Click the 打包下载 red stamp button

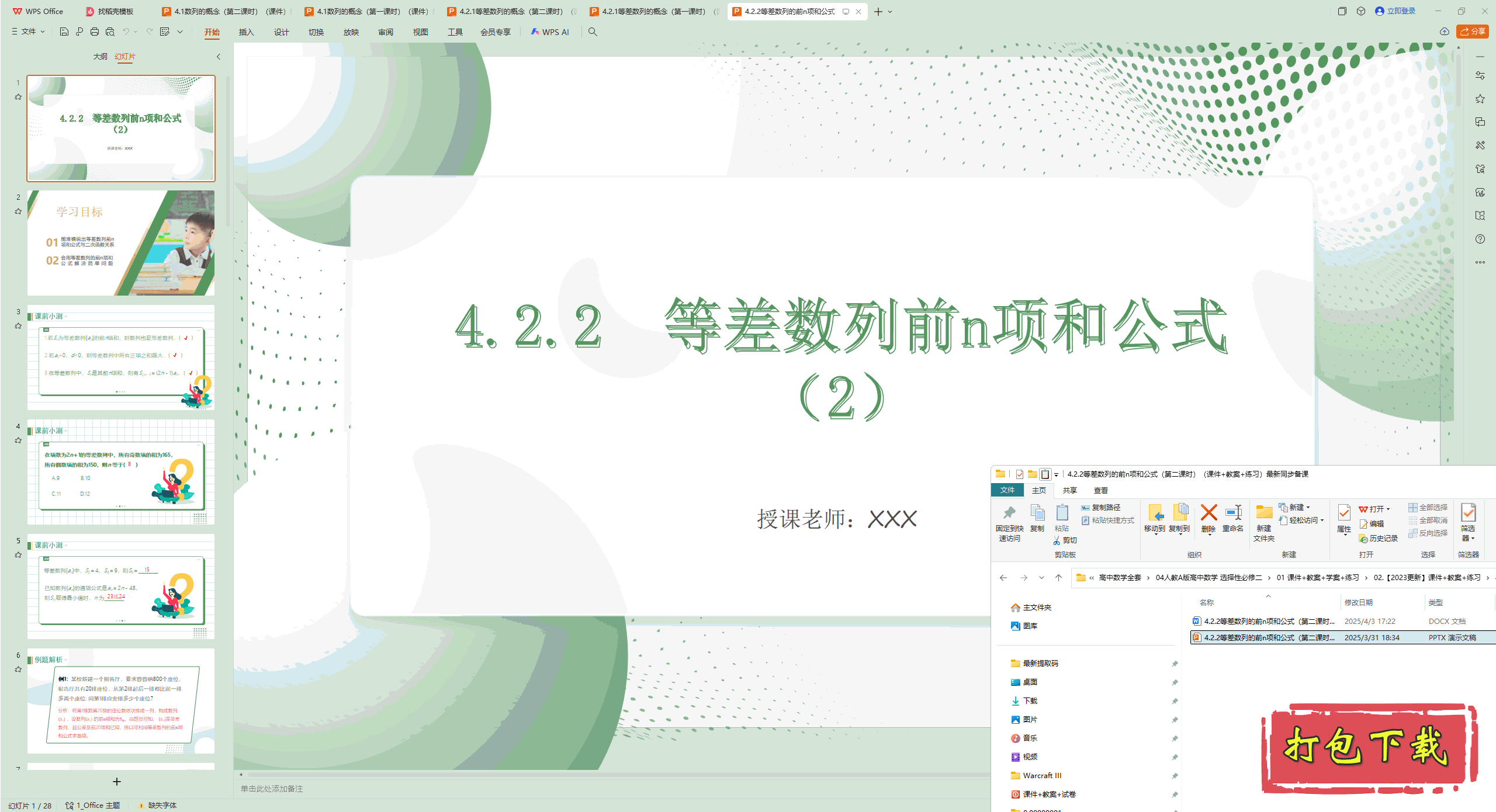pyautogui.click(x=1369, y=748)
